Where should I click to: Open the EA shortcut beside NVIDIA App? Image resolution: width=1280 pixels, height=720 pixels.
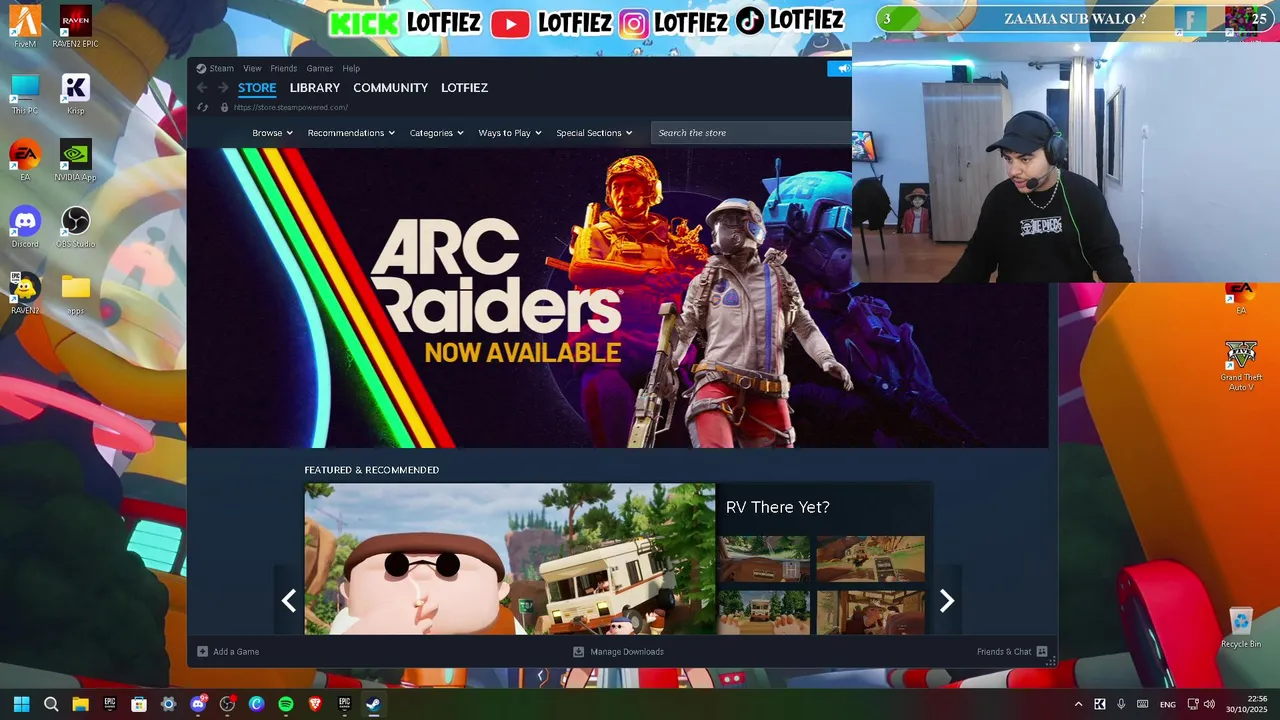[x=25, y=160]
